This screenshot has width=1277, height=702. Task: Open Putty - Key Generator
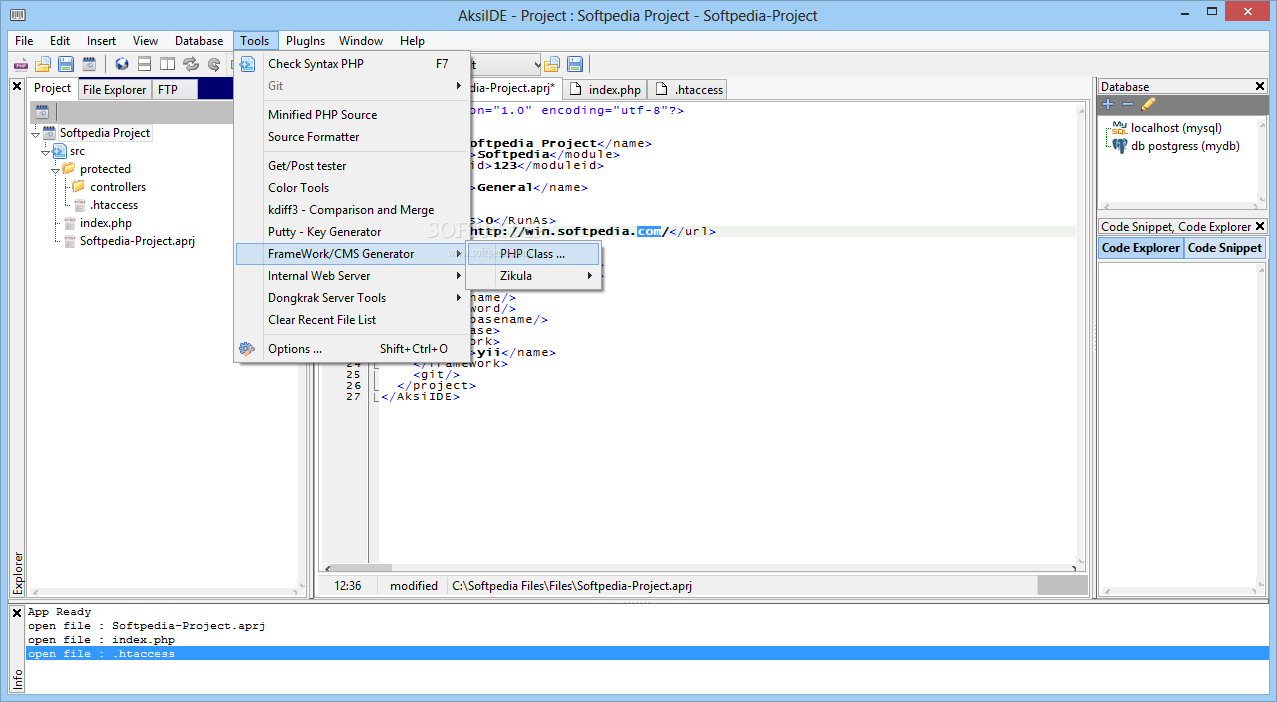coord(352,232)
